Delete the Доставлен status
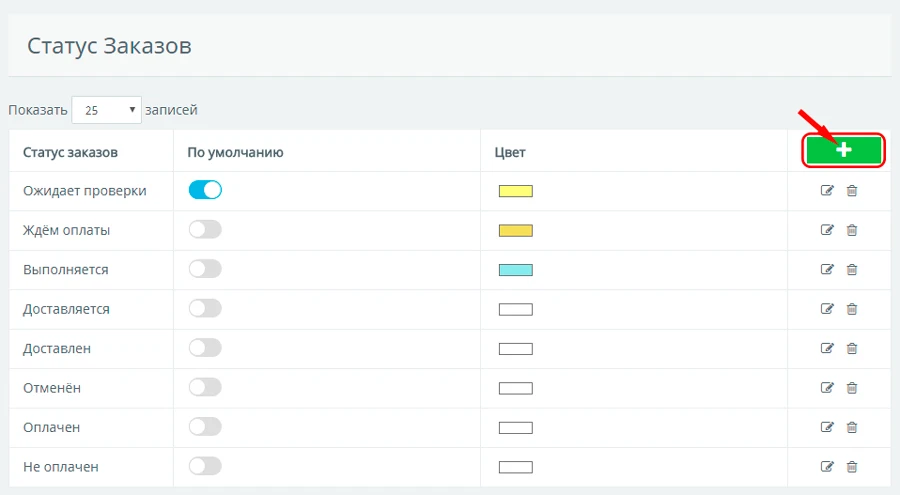 pyautogui.click(x=852, y=348)
